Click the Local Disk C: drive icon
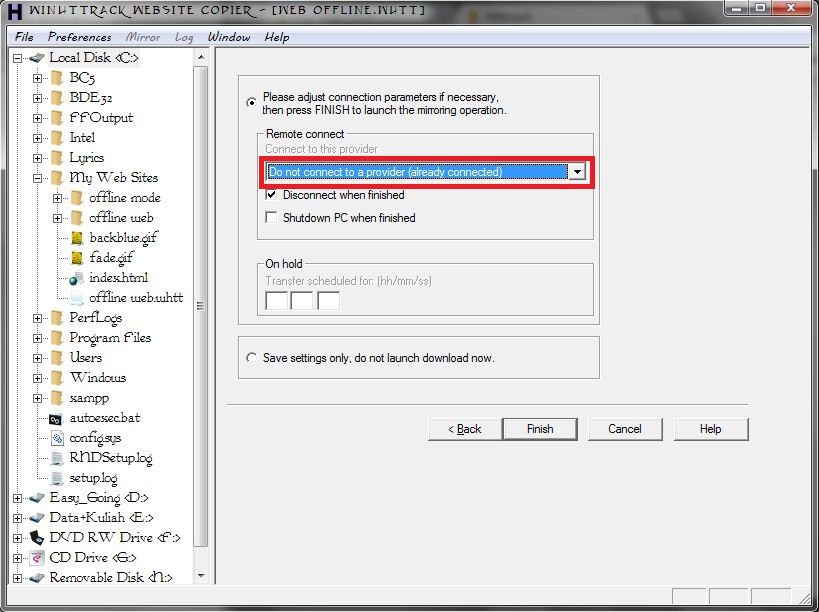The height and width of the screenshot is (612, 819). point(37,58)
